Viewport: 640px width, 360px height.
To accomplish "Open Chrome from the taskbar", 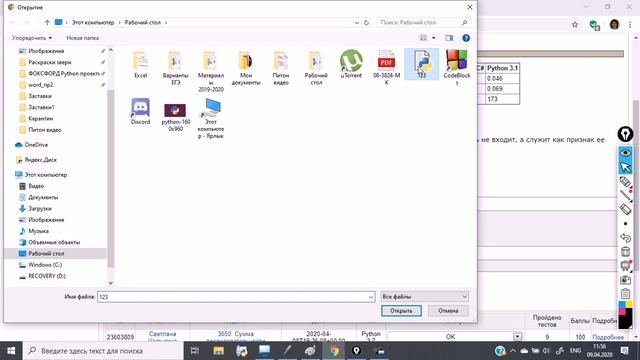I will pyautogui.click(x=334, y=351).
